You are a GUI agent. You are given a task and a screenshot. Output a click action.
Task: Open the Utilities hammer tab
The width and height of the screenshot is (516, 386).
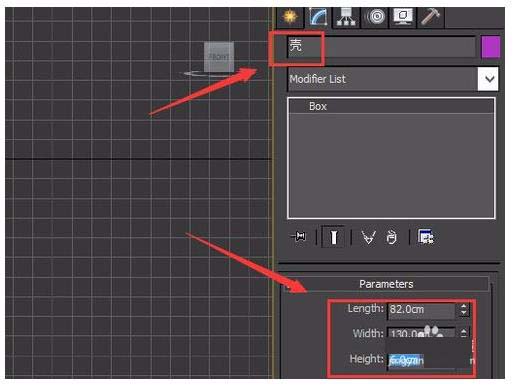click(430, 17)
